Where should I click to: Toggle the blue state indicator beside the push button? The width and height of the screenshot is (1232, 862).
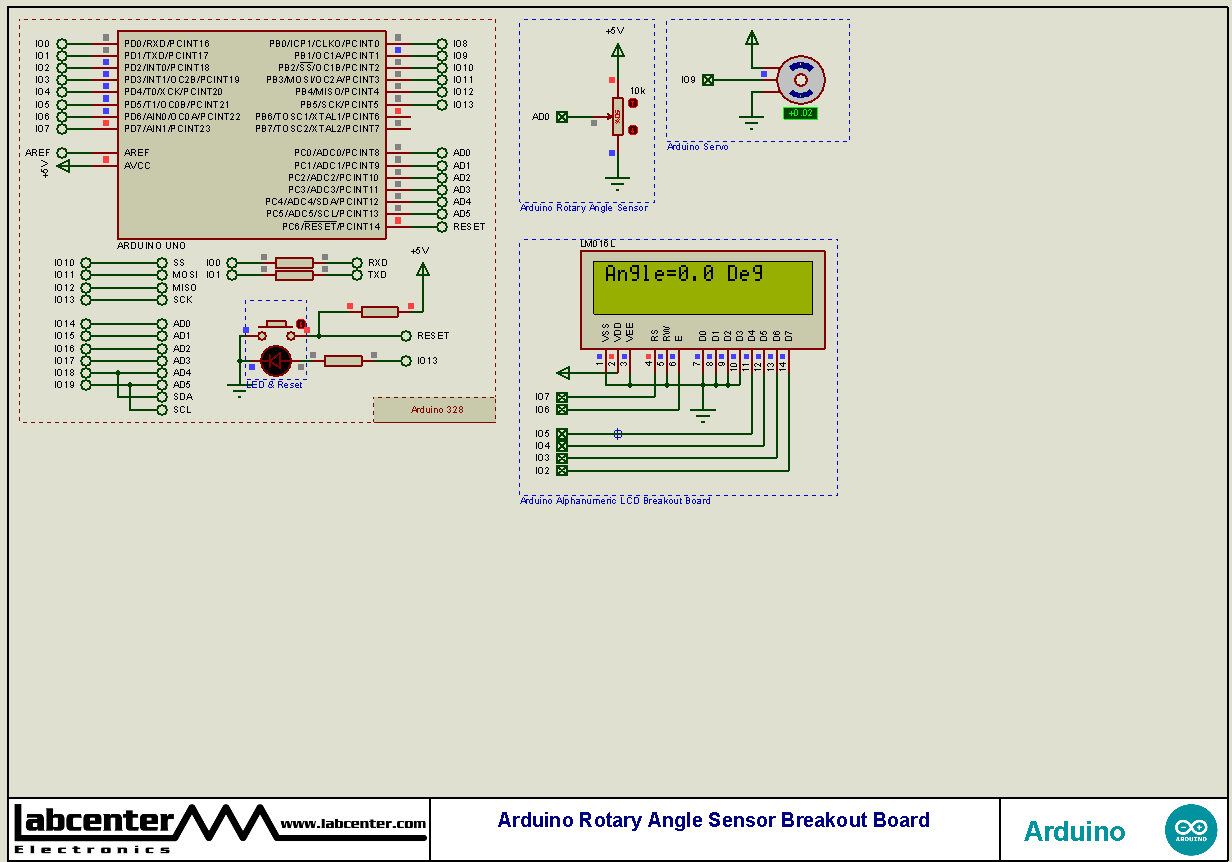246,329
